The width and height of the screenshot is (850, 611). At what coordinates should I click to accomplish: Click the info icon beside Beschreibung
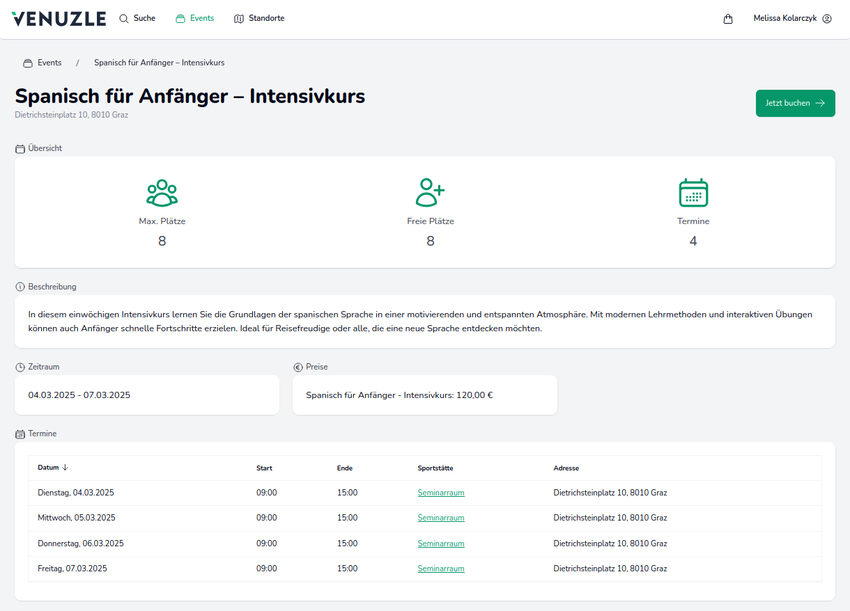18,286
